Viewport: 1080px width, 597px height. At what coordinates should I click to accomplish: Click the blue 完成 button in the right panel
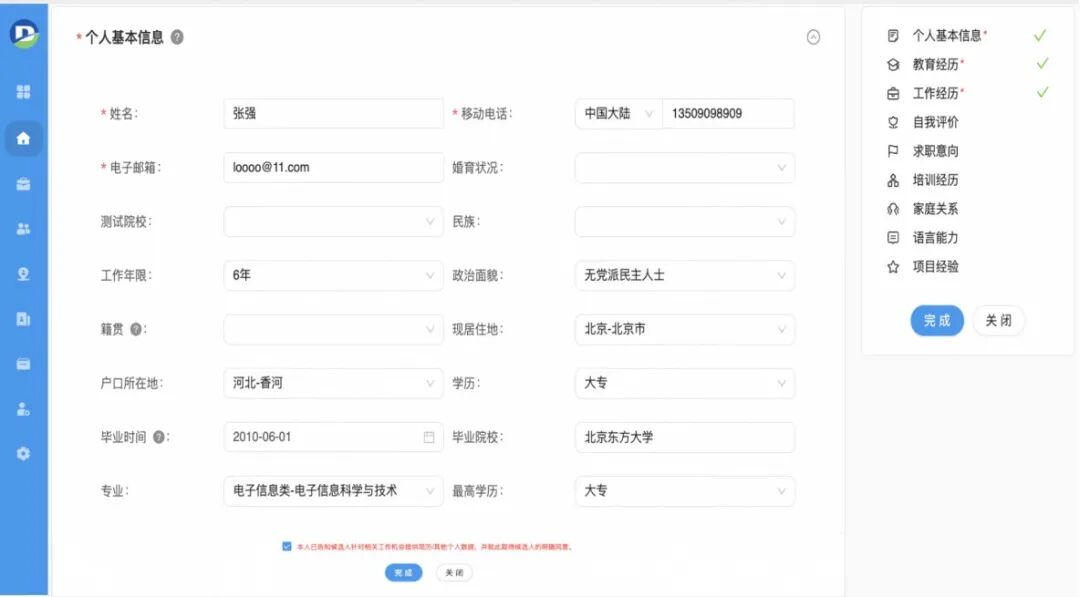pyautogui.click(x=936, y=321)
